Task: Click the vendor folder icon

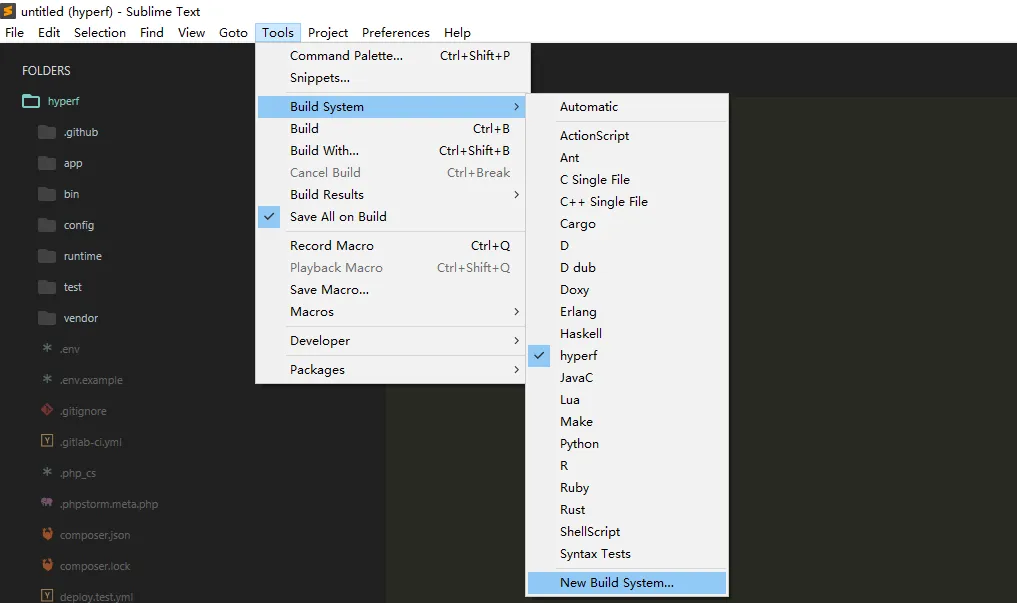Action: click(47, 318)
